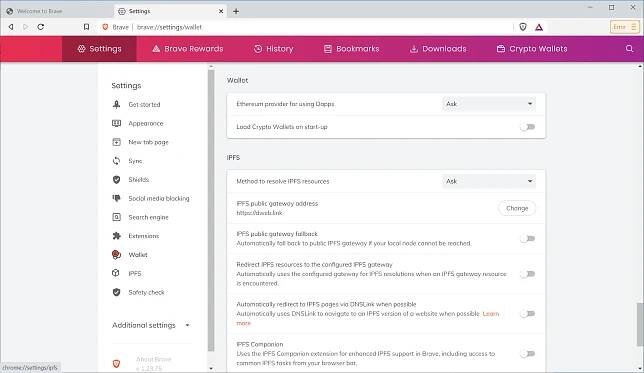Click the Error button in toolbar
This screenshot has height=373, width=644.
click(x=624, y=27)
